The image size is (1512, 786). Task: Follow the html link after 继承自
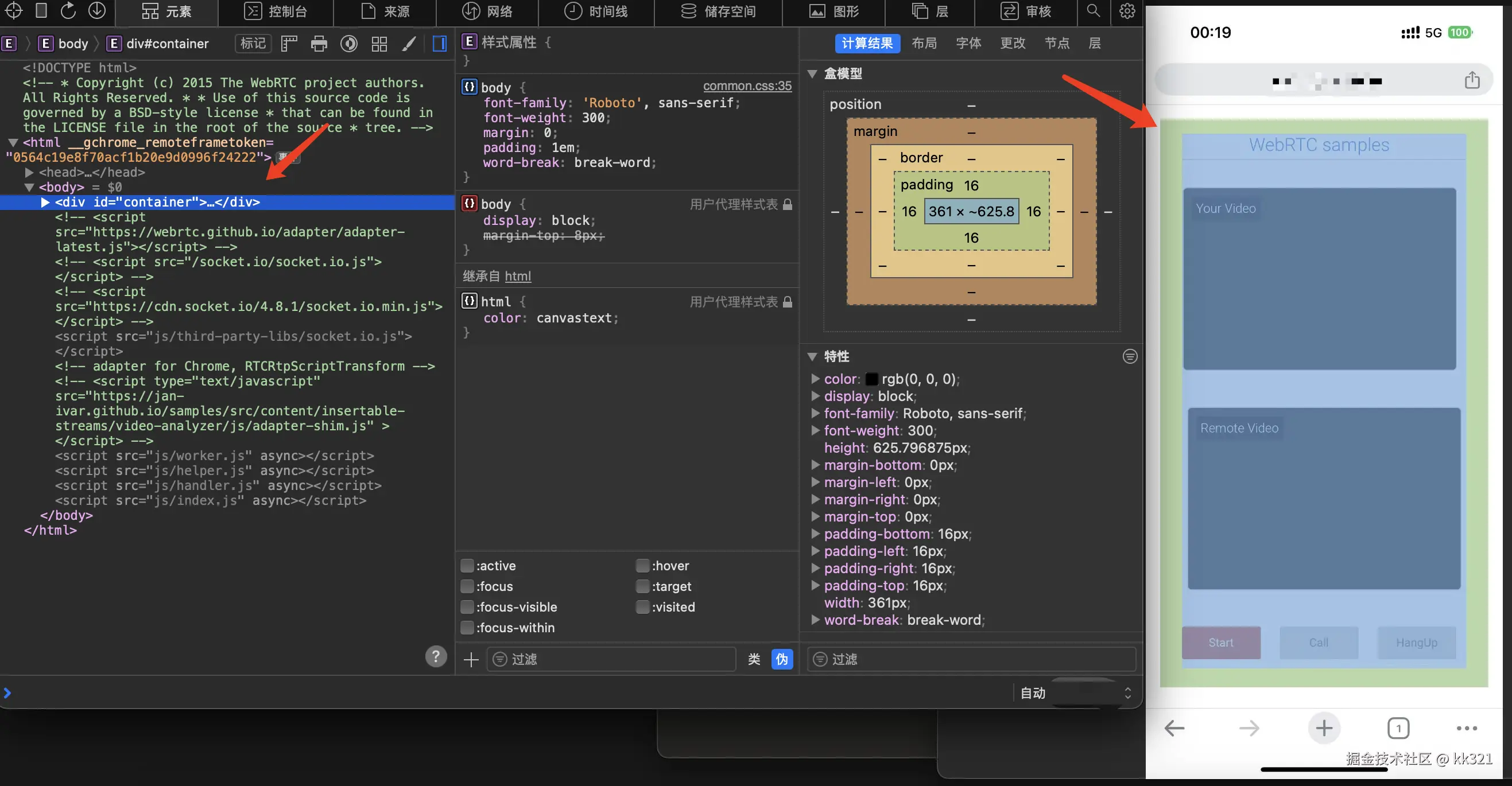(518, 277)
